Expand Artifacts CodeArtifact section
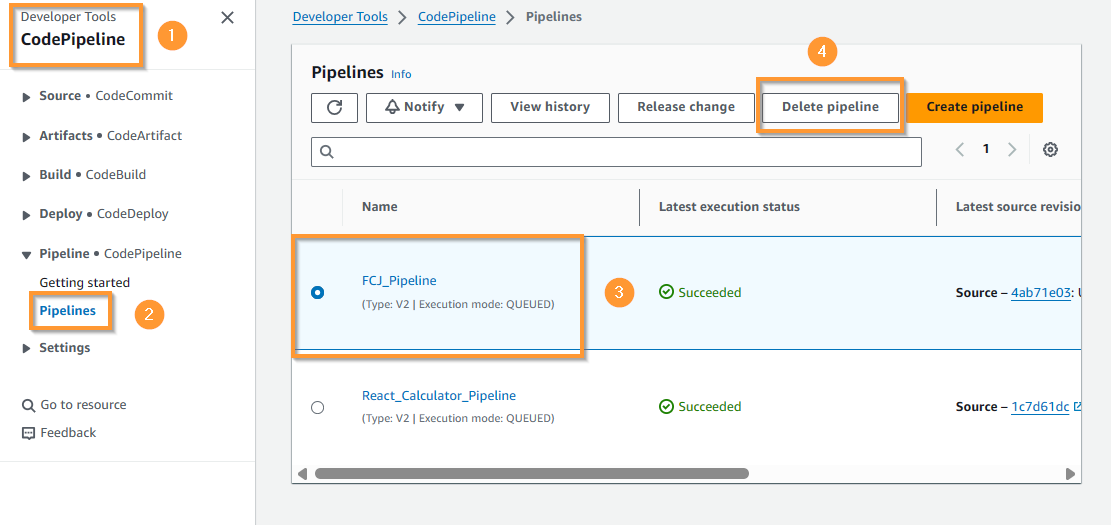Viewport: 1111px width, 525px height. 27,136
